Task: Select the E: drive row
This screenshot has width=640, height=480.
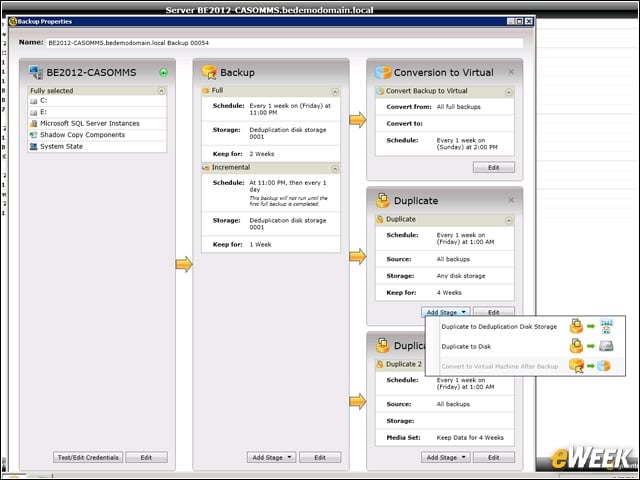Action: tap(97, 112)
